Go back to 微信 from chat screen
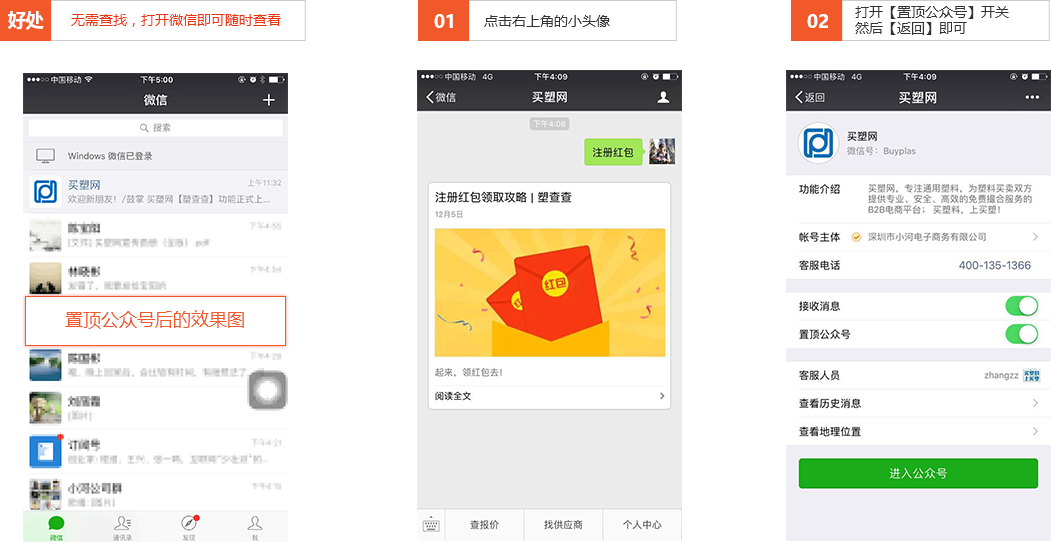1051x542 pixels. coord(441,97)
